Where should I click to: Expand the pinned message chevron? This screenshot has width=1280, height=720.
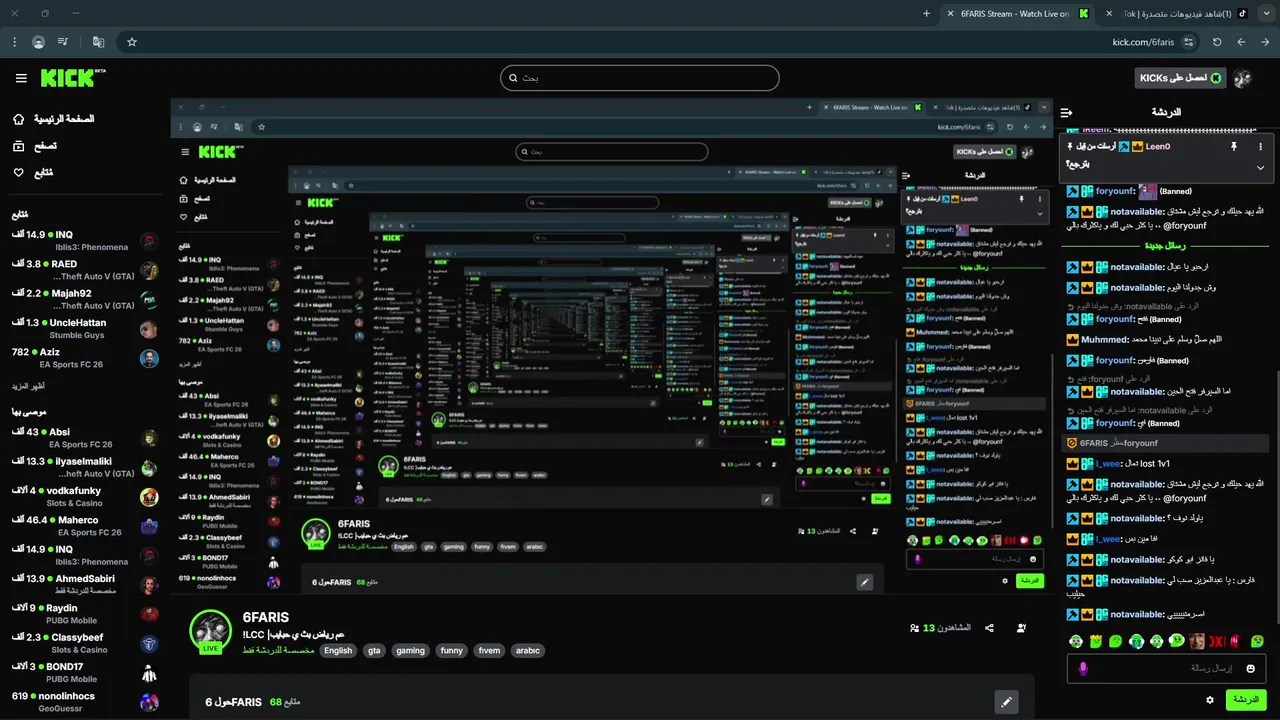(x=1260, y=167)
